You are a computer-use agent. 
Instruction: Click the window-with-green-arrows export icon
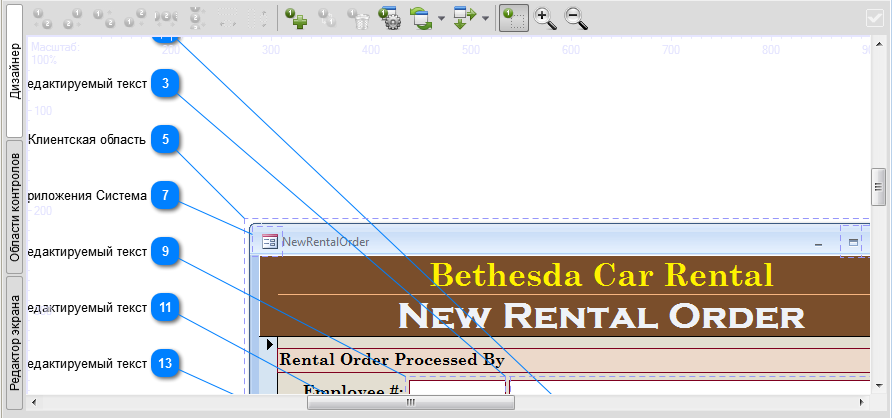click(465, 18)
